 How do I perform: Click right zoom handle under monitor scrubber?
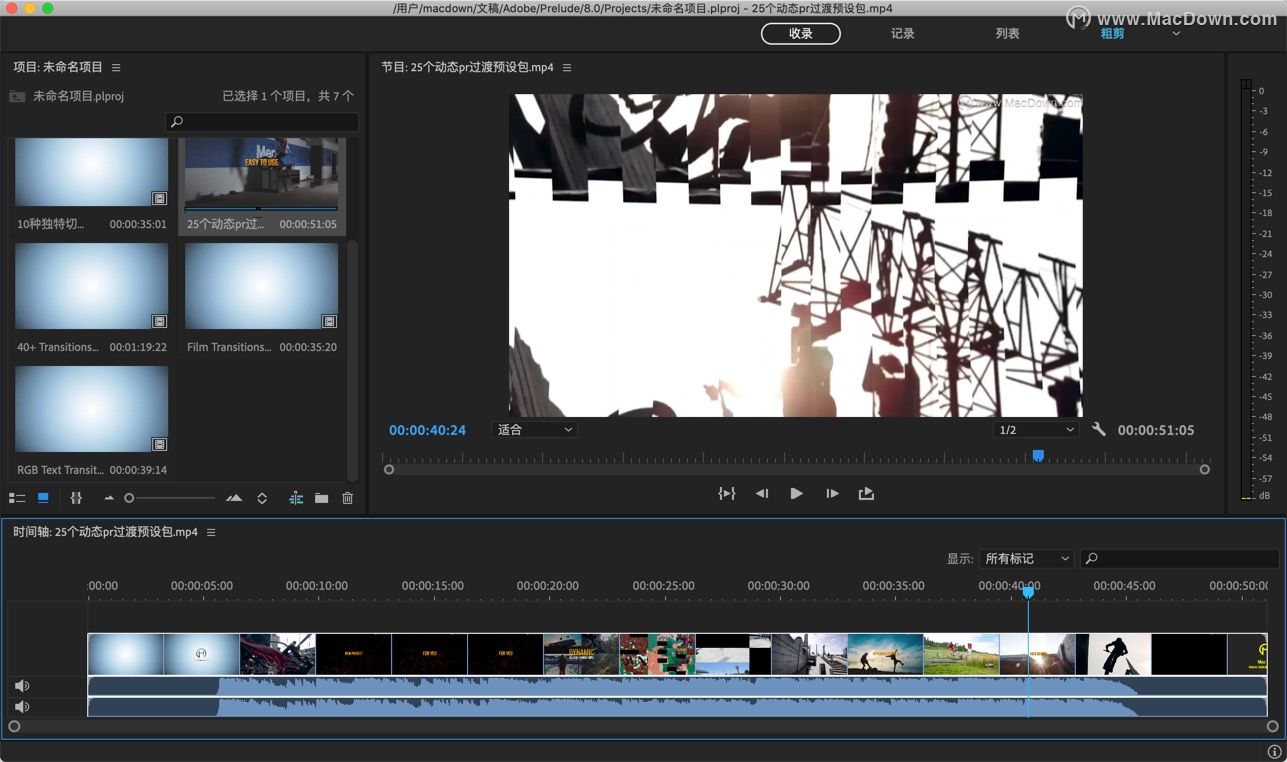pyautogui.click(x=1205, y=469)
